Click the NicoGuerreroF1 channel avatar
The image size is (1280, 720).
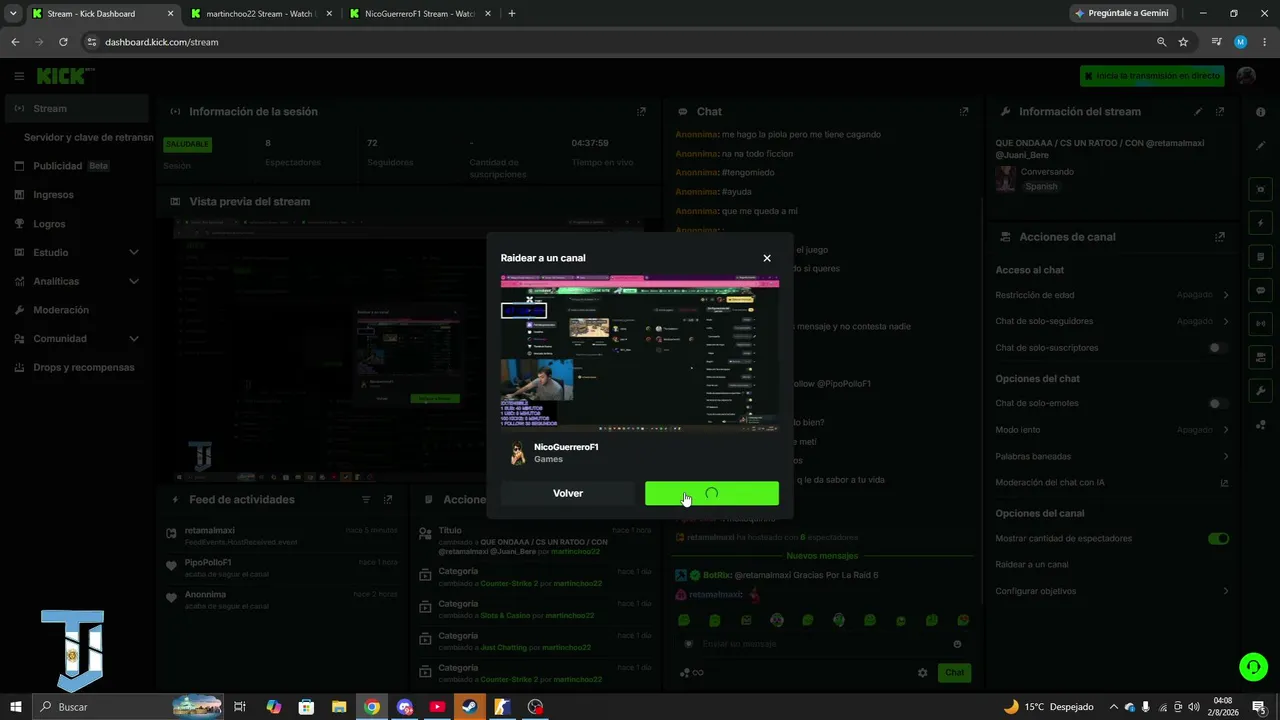pos(517,453)
